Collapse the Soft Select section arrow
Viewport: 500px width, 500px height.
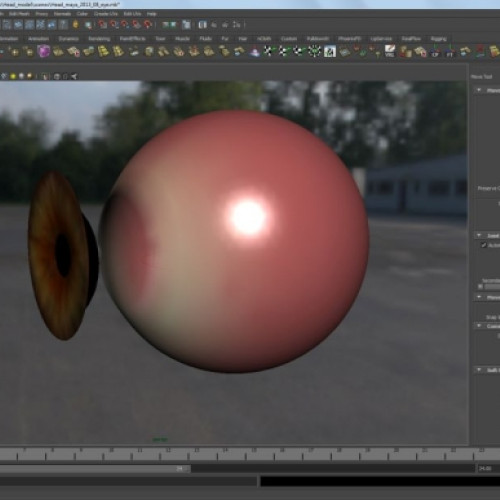click(x=479, y=369)
